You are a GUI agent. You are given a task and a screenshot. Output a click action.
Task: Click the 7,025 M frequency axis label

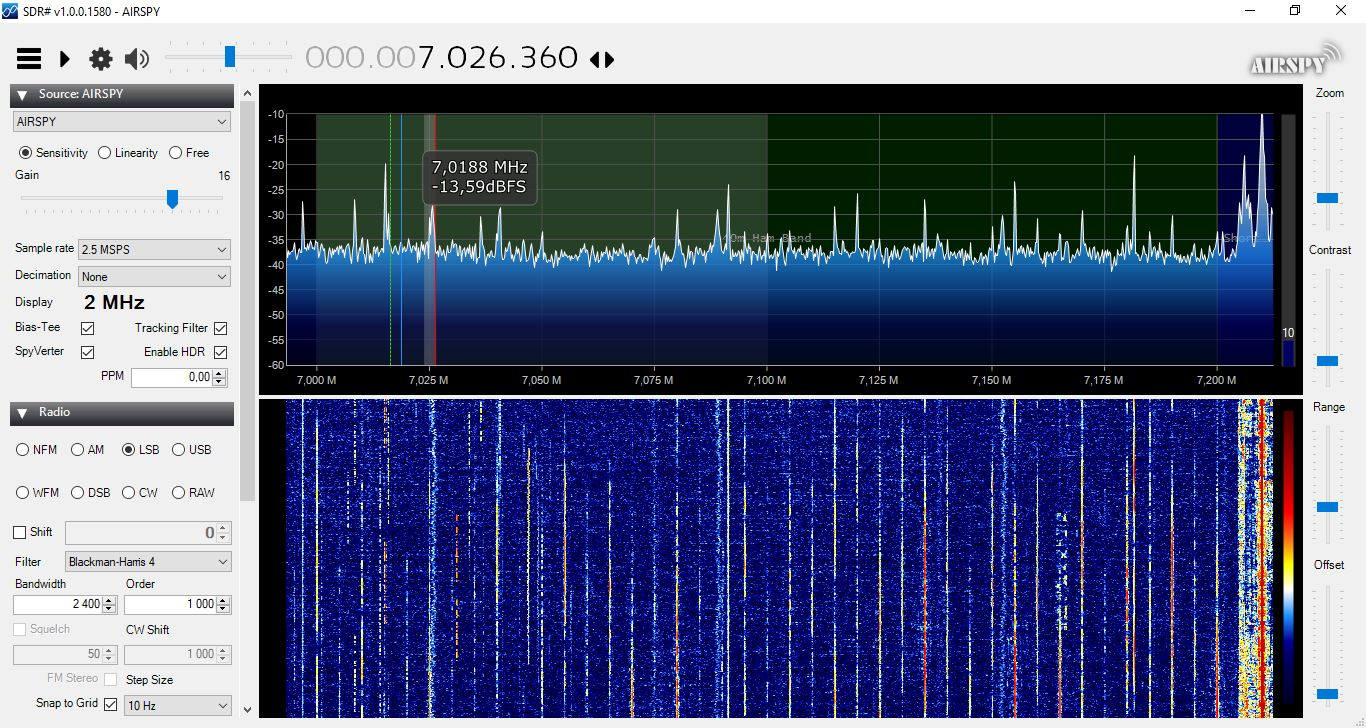tap(428, 381)
